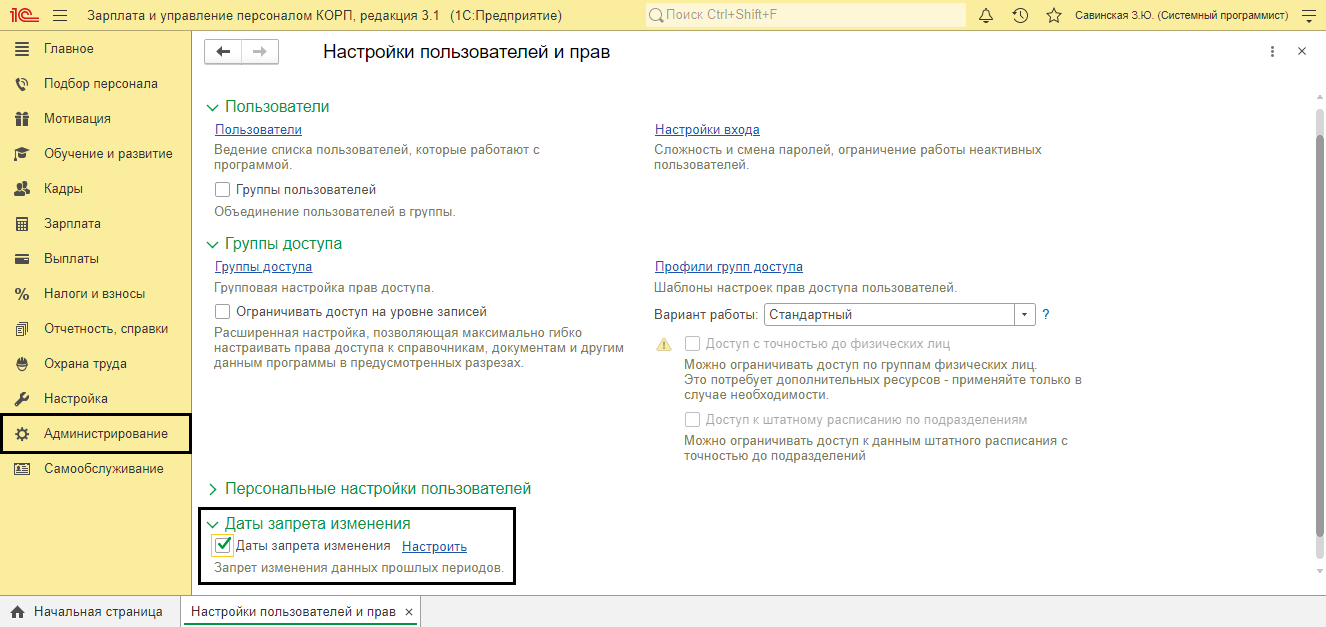Open favorites star icon
The width and height of the screenshot is (1326, 627).
(1053, 16)
